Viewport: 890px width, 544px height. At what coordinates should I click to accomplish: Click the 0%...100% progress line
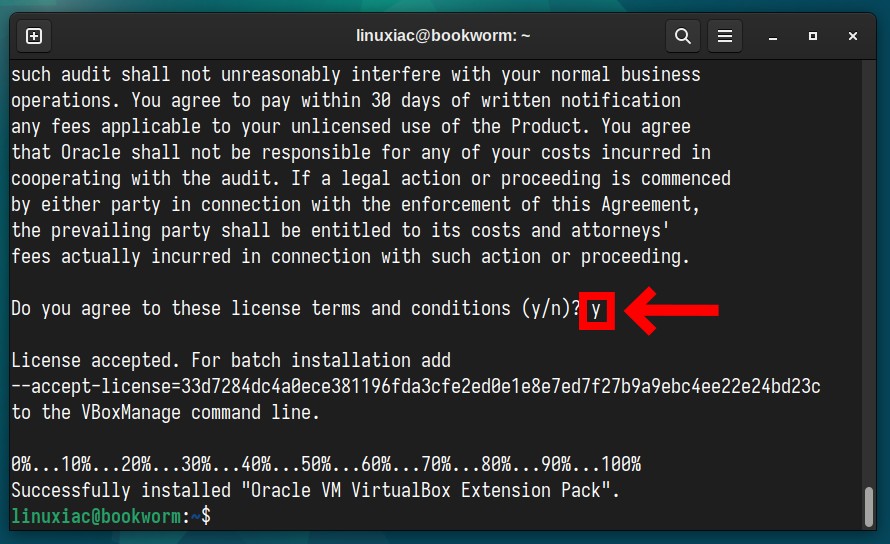click(x=326, y=464)
